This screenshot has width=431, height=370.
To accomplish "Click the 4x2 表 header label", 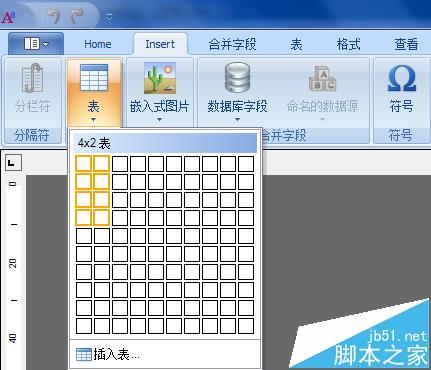I will [x=94, y=144].
